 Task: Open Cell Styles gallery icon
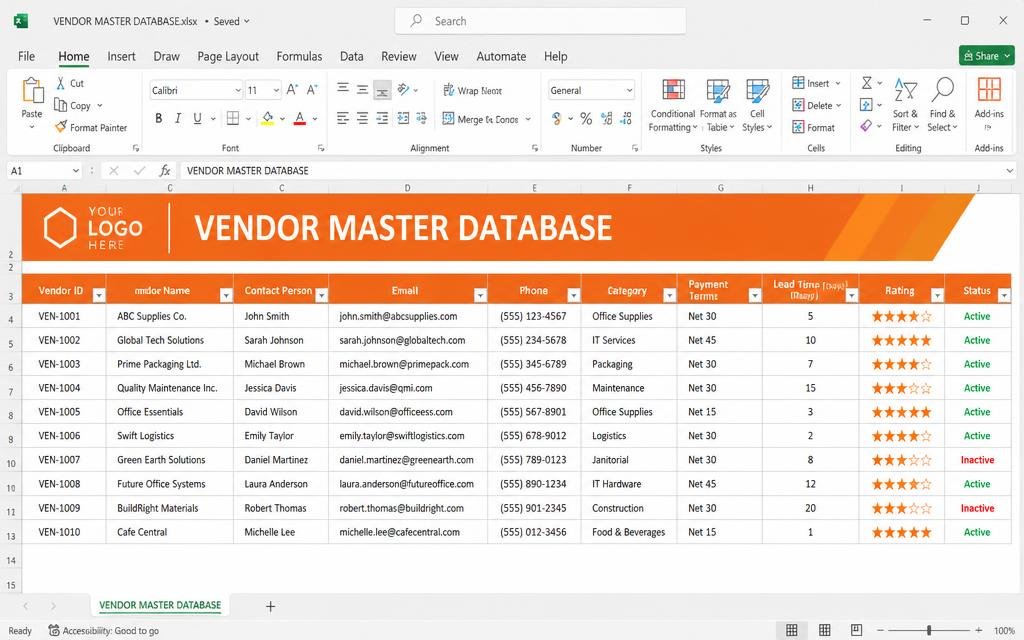tap(758, 91)
